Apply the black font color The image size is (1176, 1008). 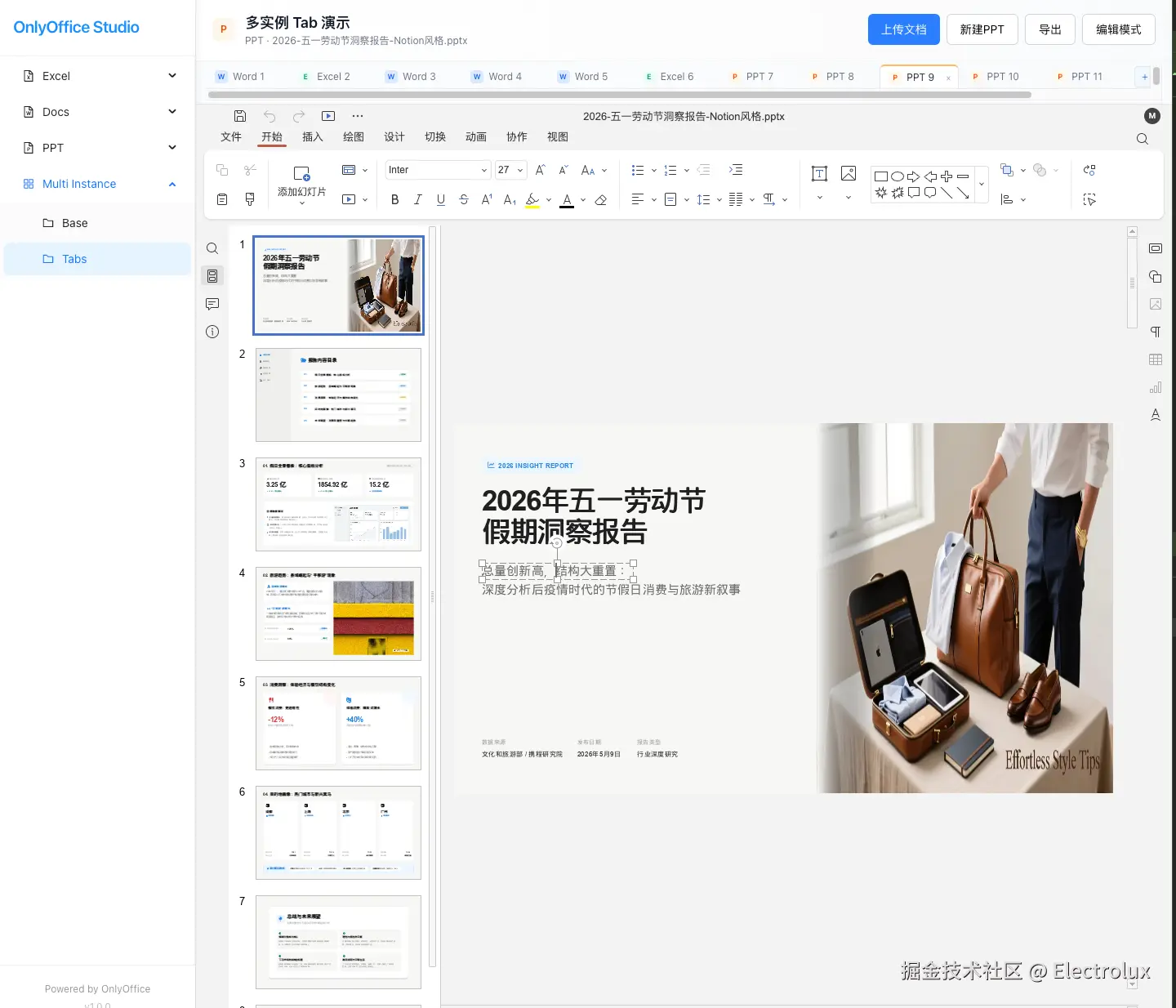tap(567, 200)
